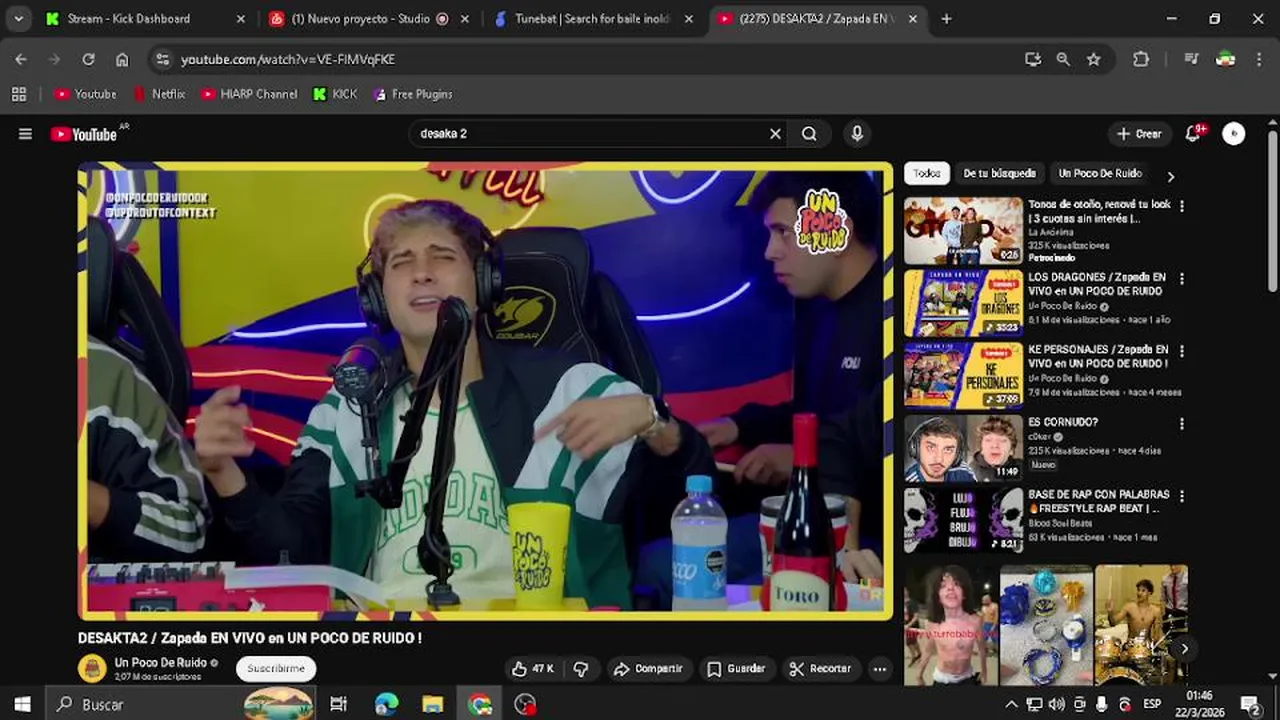Screen dimensions: 1280x720
Task: Reload the YouTube page
Action: tap(88, 60)
